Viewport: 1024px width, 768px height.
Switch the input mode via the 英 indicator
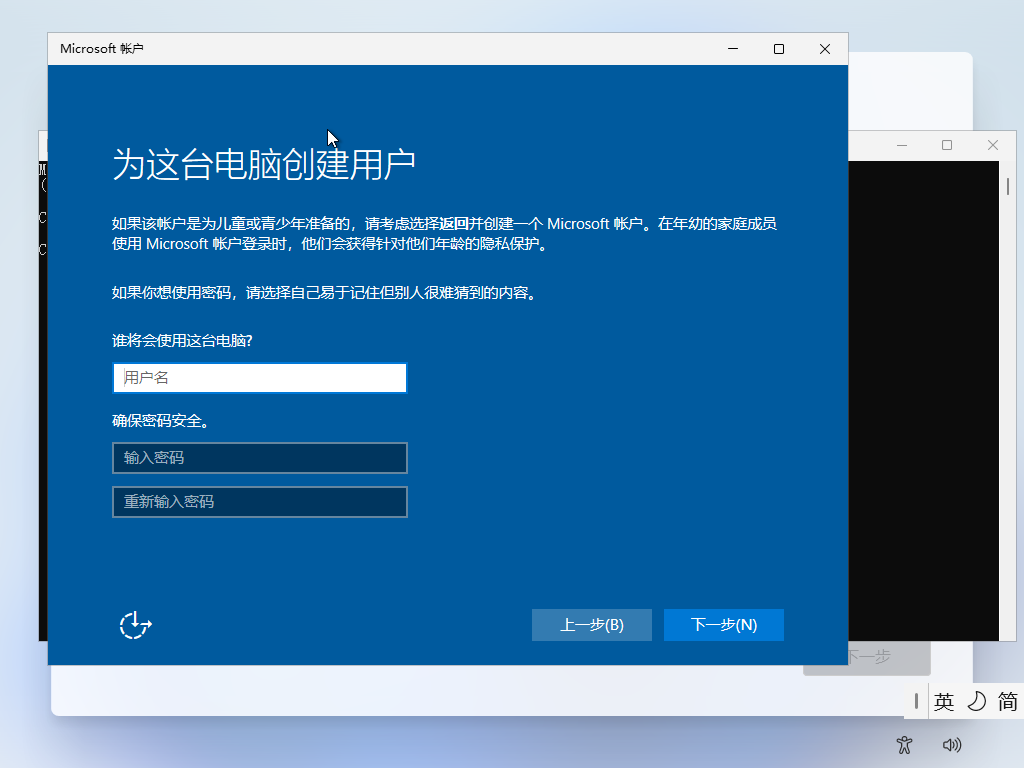pos(944,701)
